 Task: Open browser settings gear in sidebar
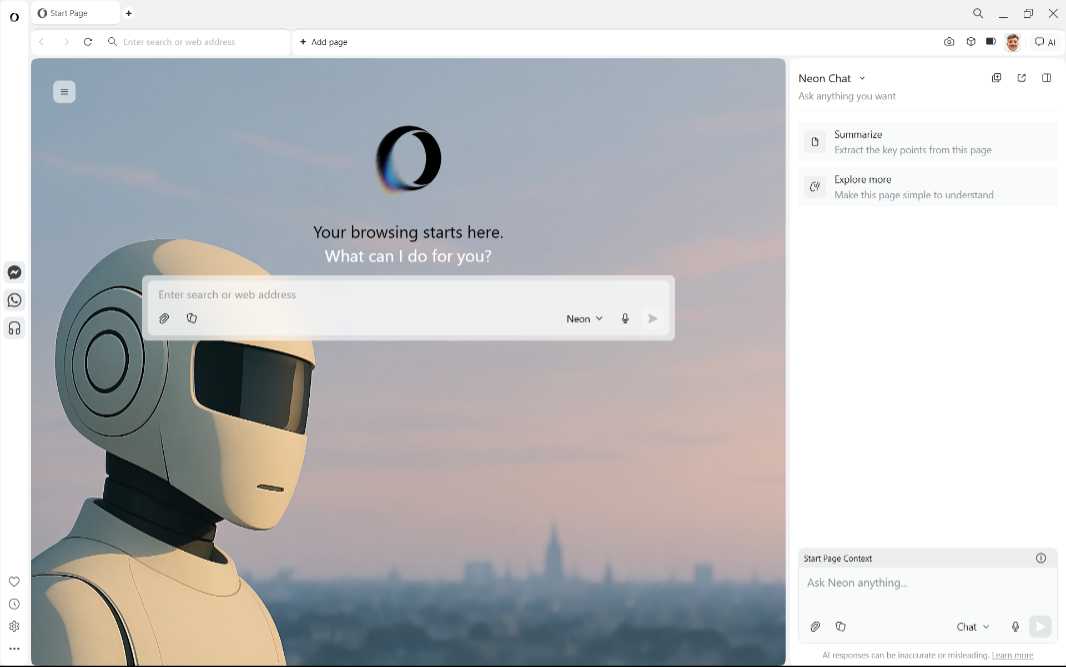point(14,627)
